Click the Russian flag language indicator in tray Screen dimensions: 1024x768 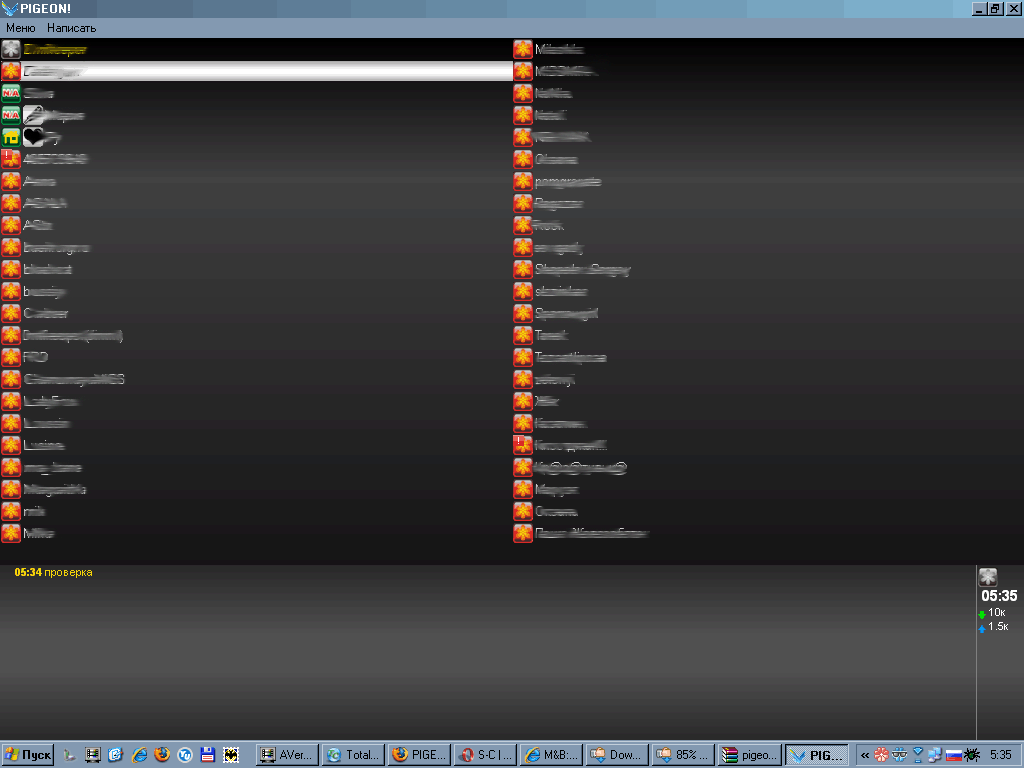(953, 755)
